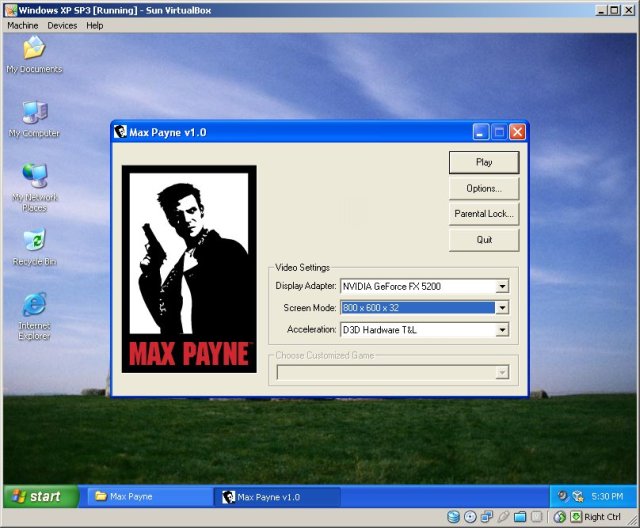Click VirtualBox optical disc status icon
The height and width of the screenshot is (528, 640).
(470, 517)
